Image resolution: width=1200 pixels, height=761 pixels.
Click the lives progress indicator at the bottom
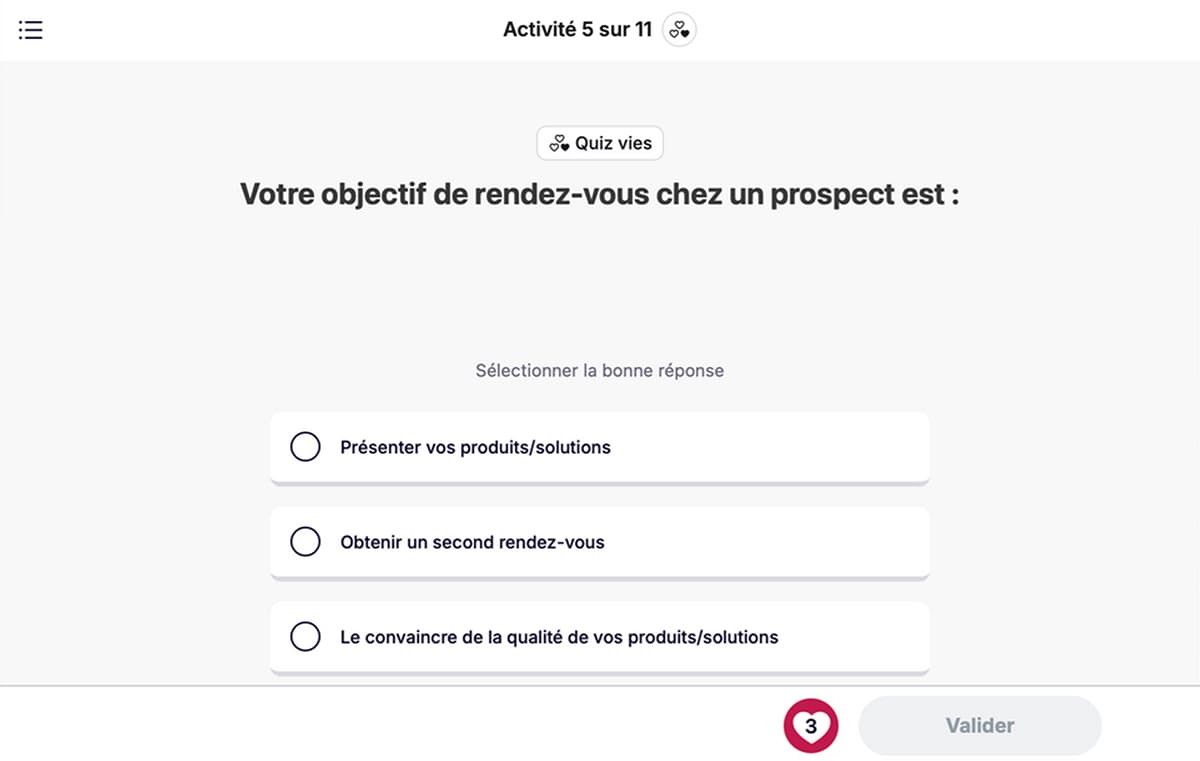coord(811,725)
